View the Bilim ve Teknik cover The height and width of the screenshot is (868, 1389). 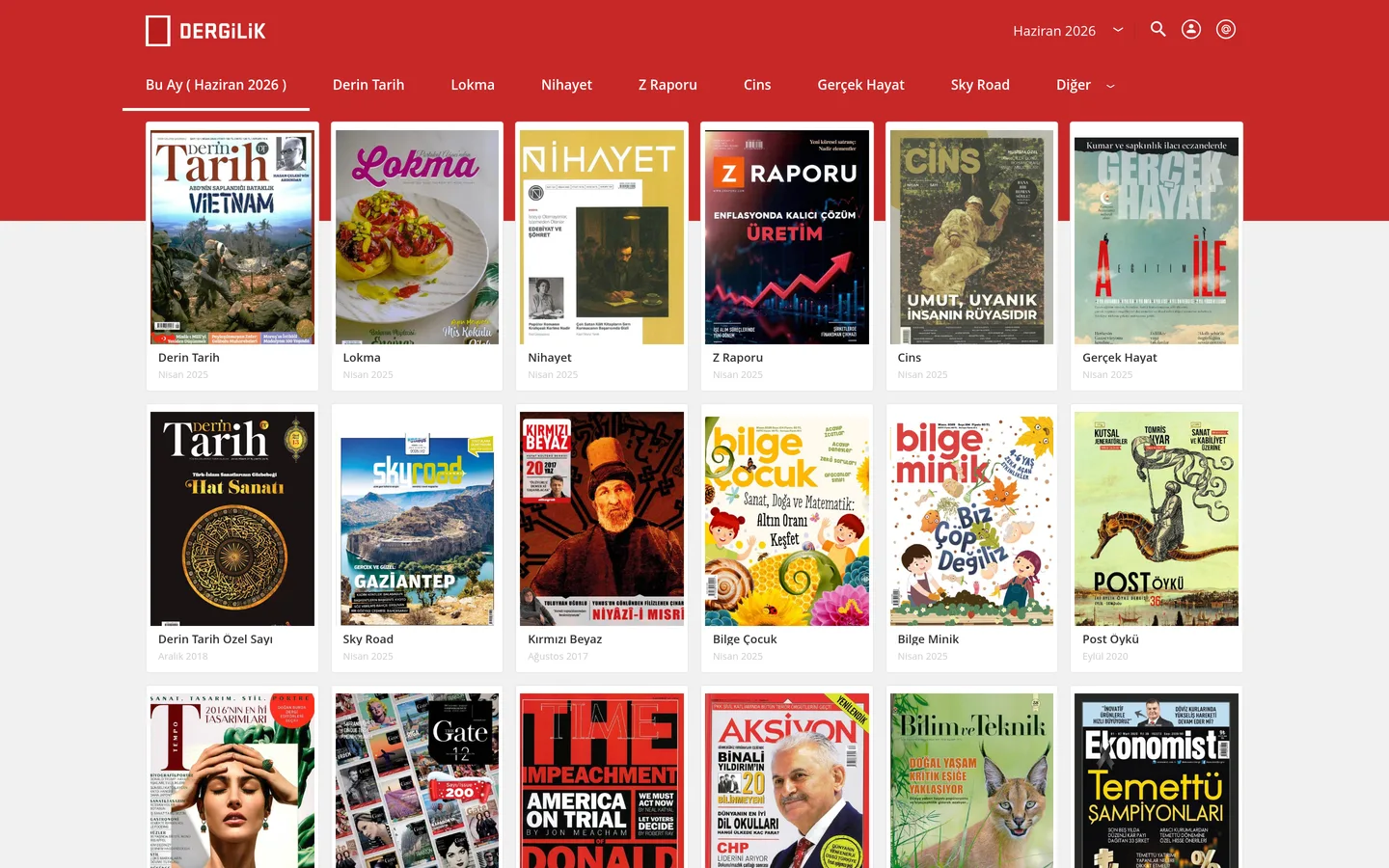(x=971, y=780)
